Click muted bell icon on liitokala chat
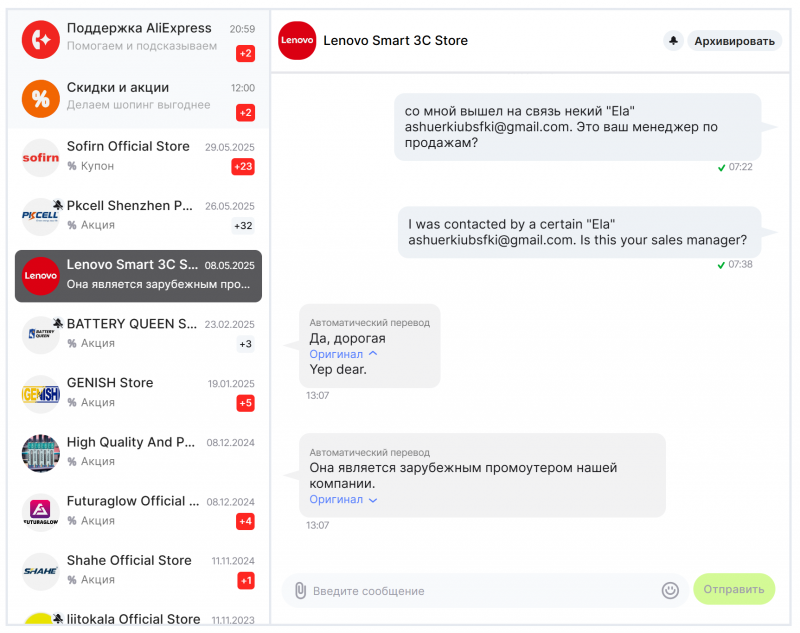 (58, 618)
